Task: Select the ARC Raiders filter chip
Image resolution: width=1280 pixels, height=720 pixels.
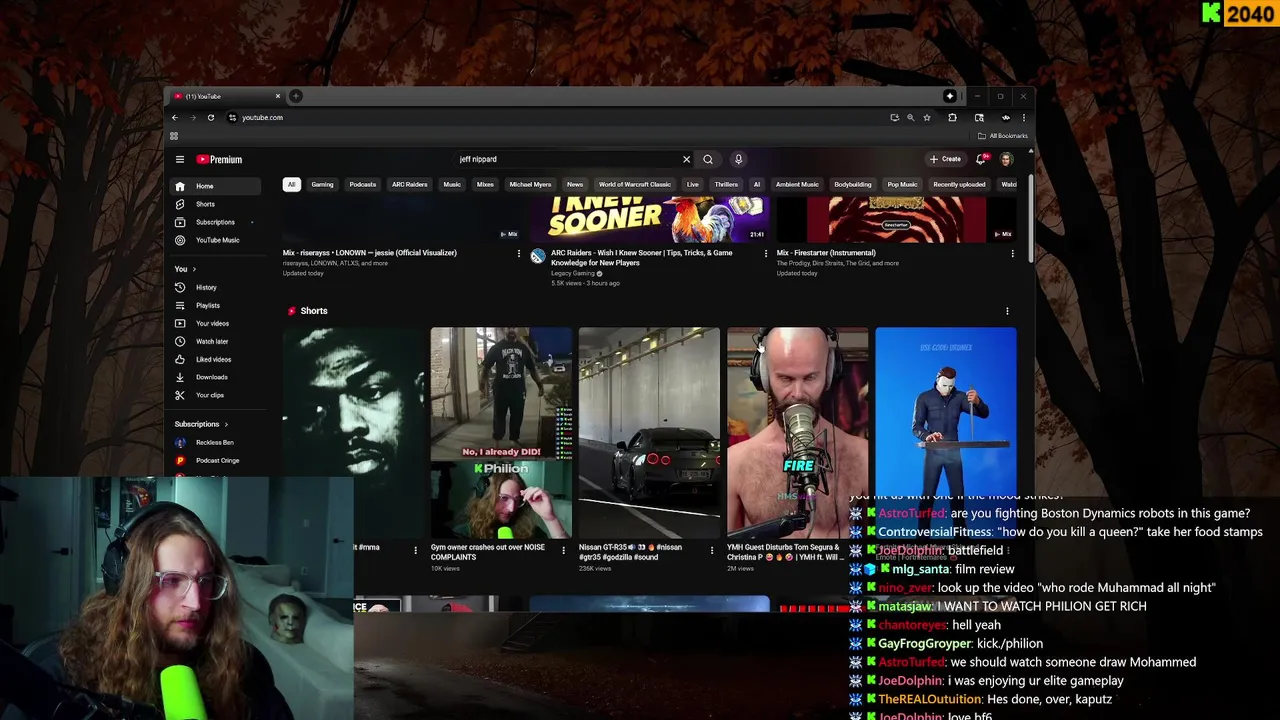Action: pos(409,184)
